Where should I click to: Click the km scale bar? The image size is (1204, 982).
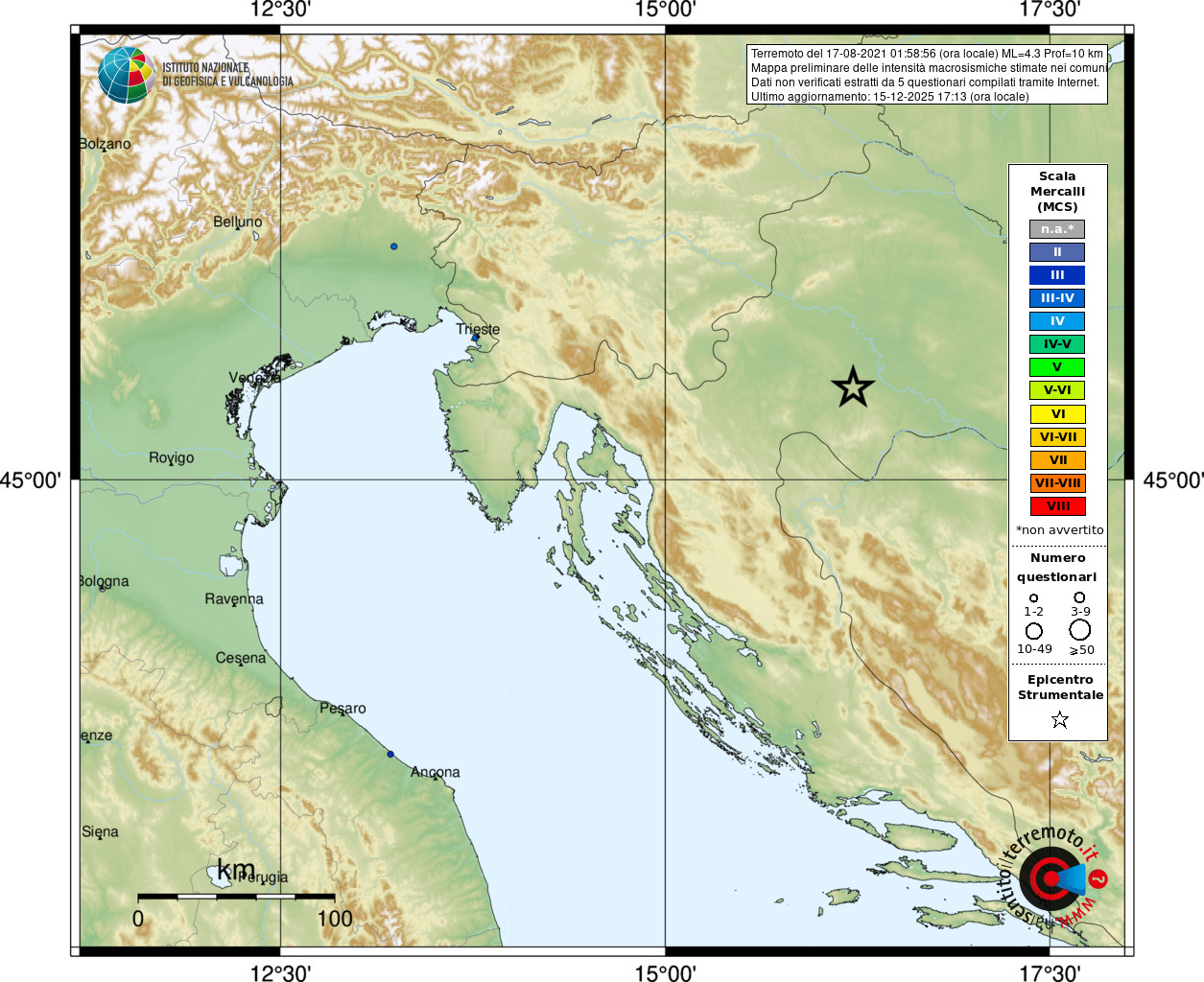pos(236,897)
